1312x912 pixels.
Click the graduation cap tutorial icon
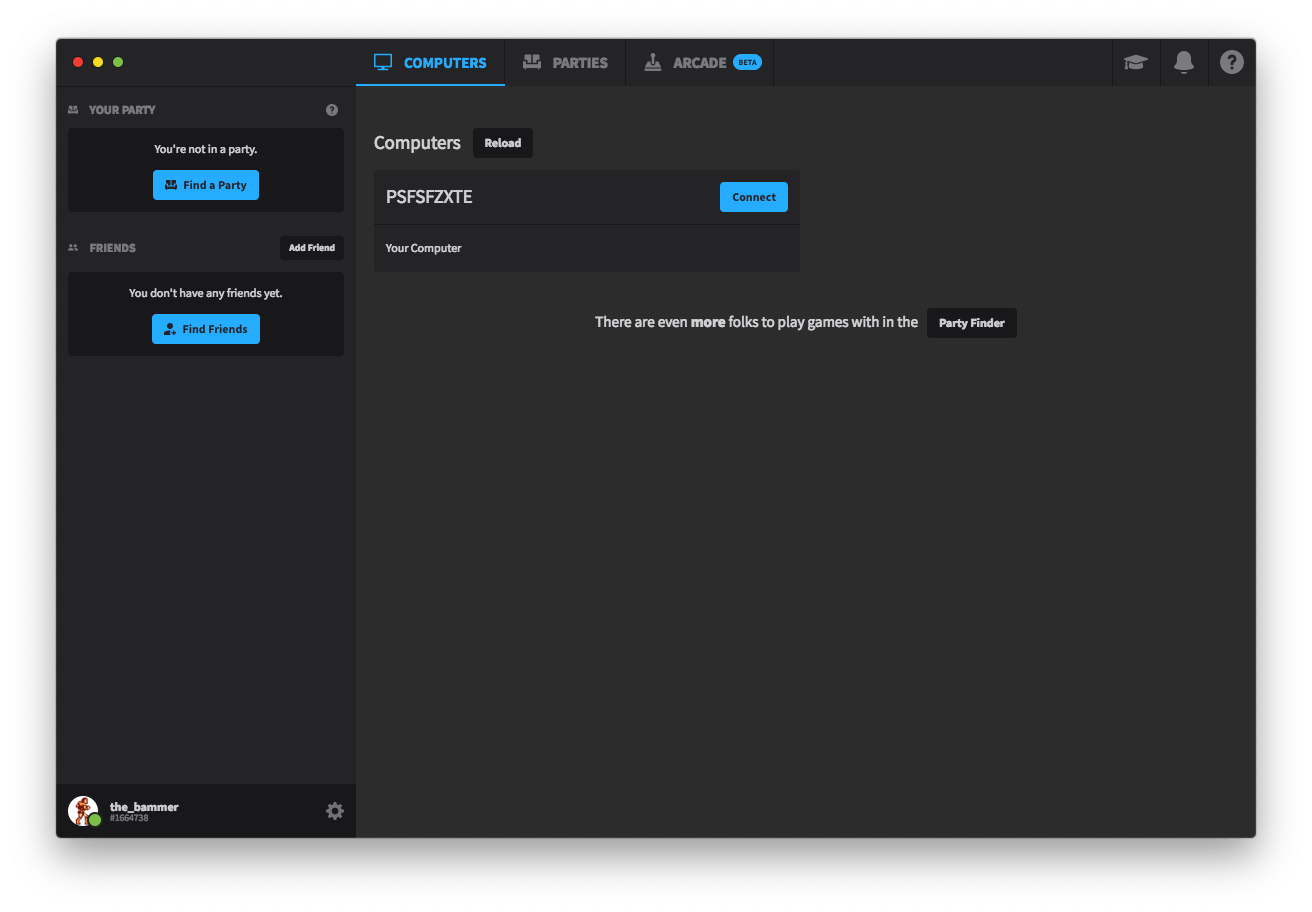click(1135, 62)
